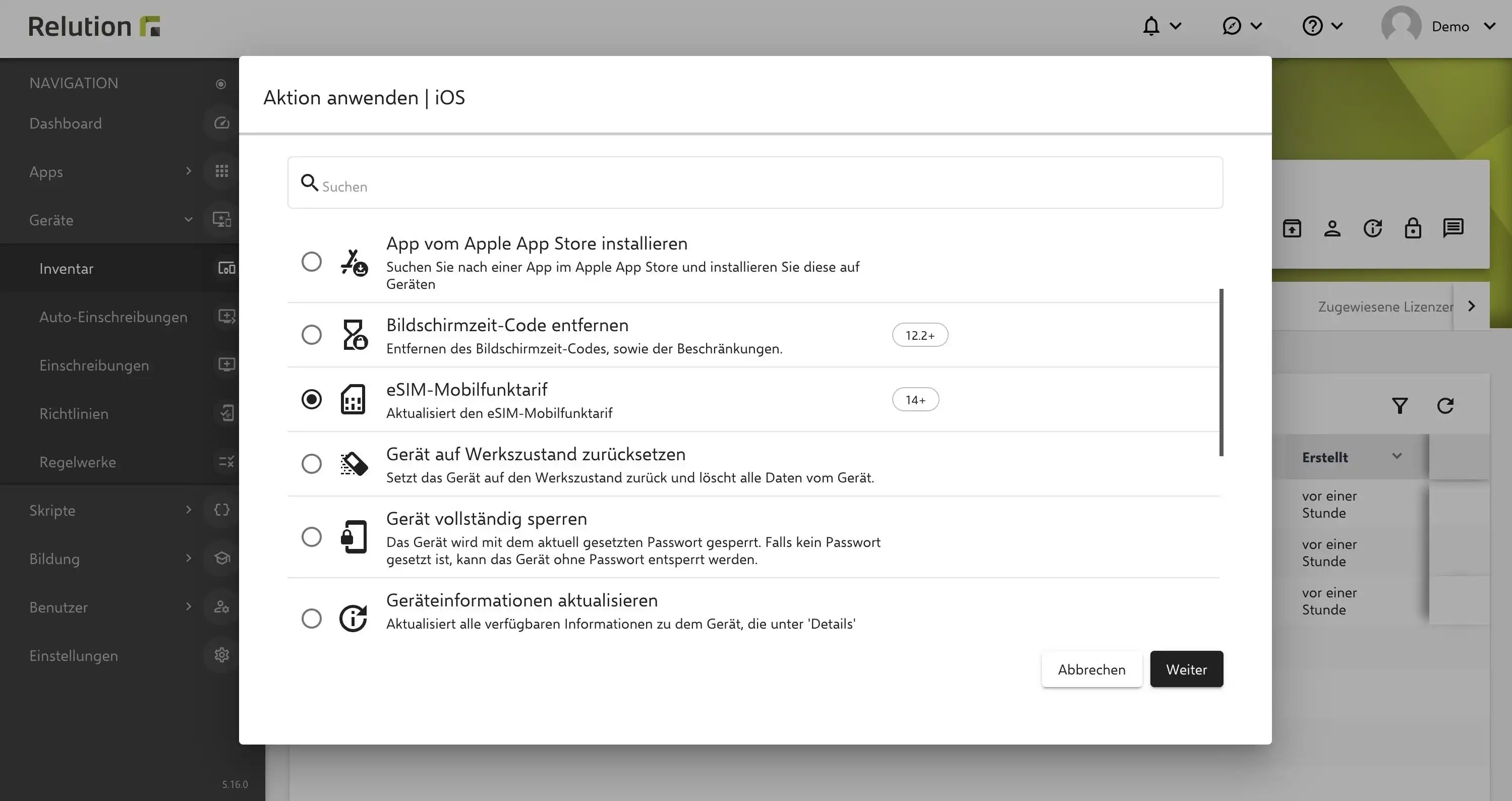
Task: Expand the Benutzer menu chevron
Action: tap(189, 607)
